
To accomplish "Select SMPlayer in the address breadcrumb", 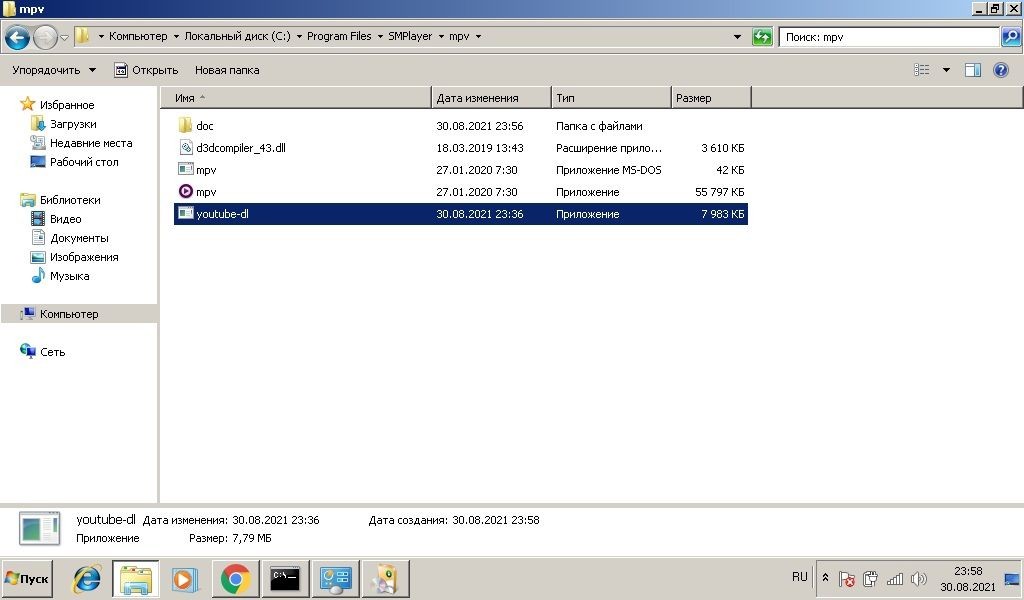I will click(x=410, y=37).
